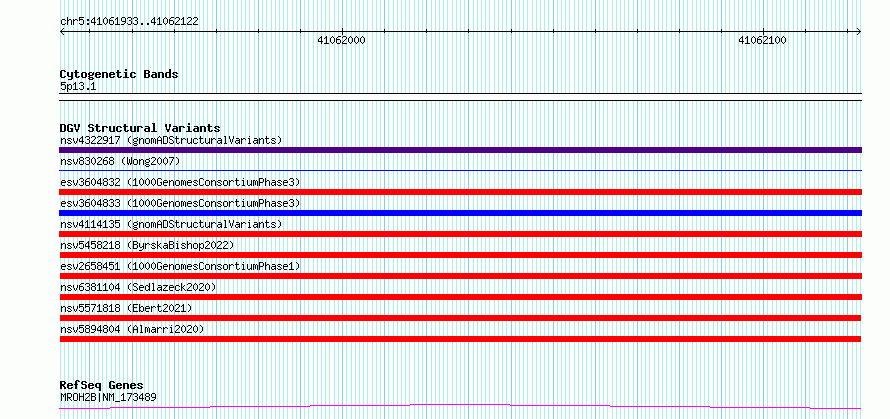Viewport: 890px width, 419px height.
Task: Open the nsv830268 (Wong2007) label
Action: click(120, 161)
